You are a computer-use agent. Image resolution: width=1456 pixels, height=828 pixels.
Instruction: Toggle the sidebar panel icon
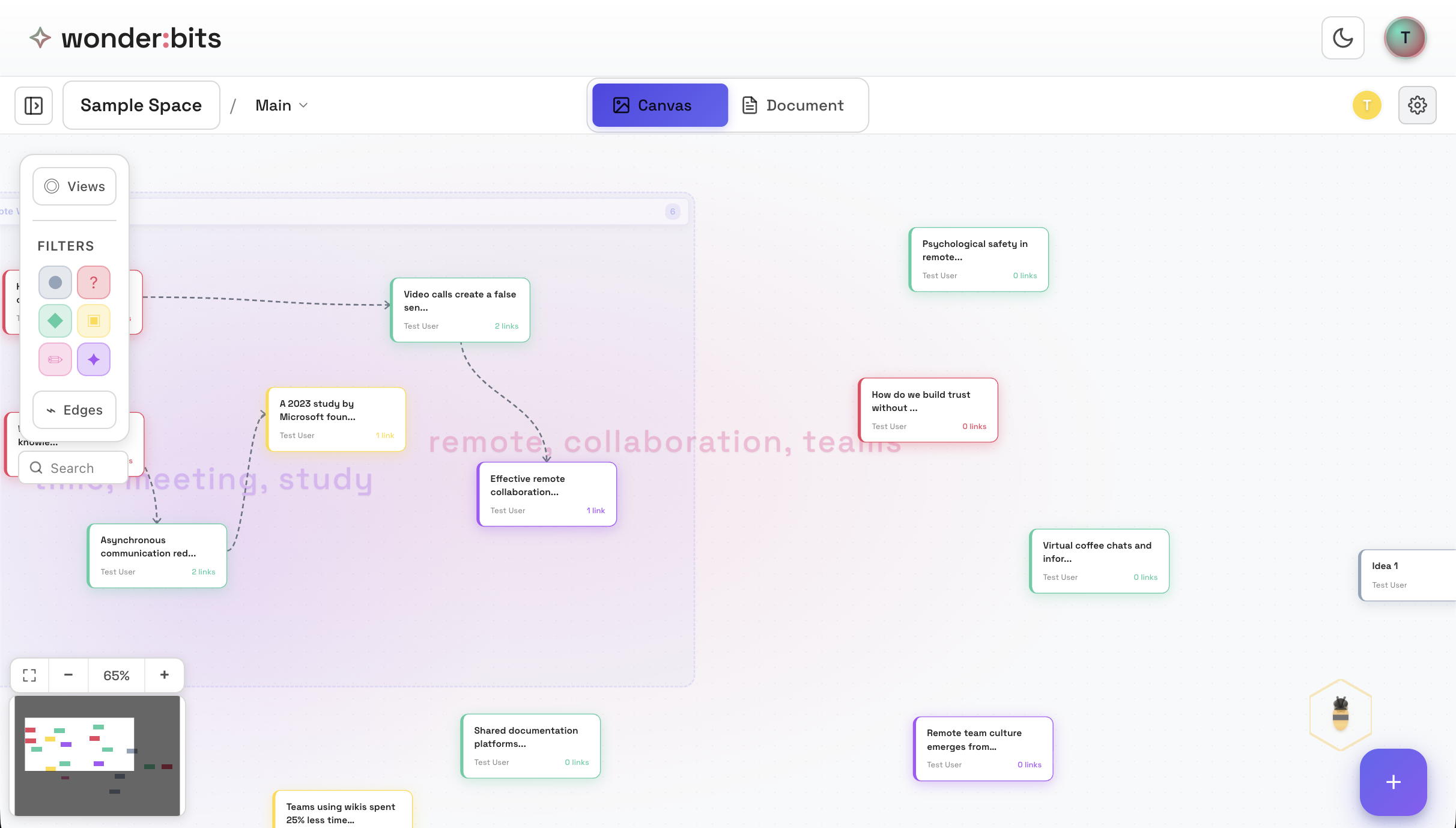click(34, 105)
